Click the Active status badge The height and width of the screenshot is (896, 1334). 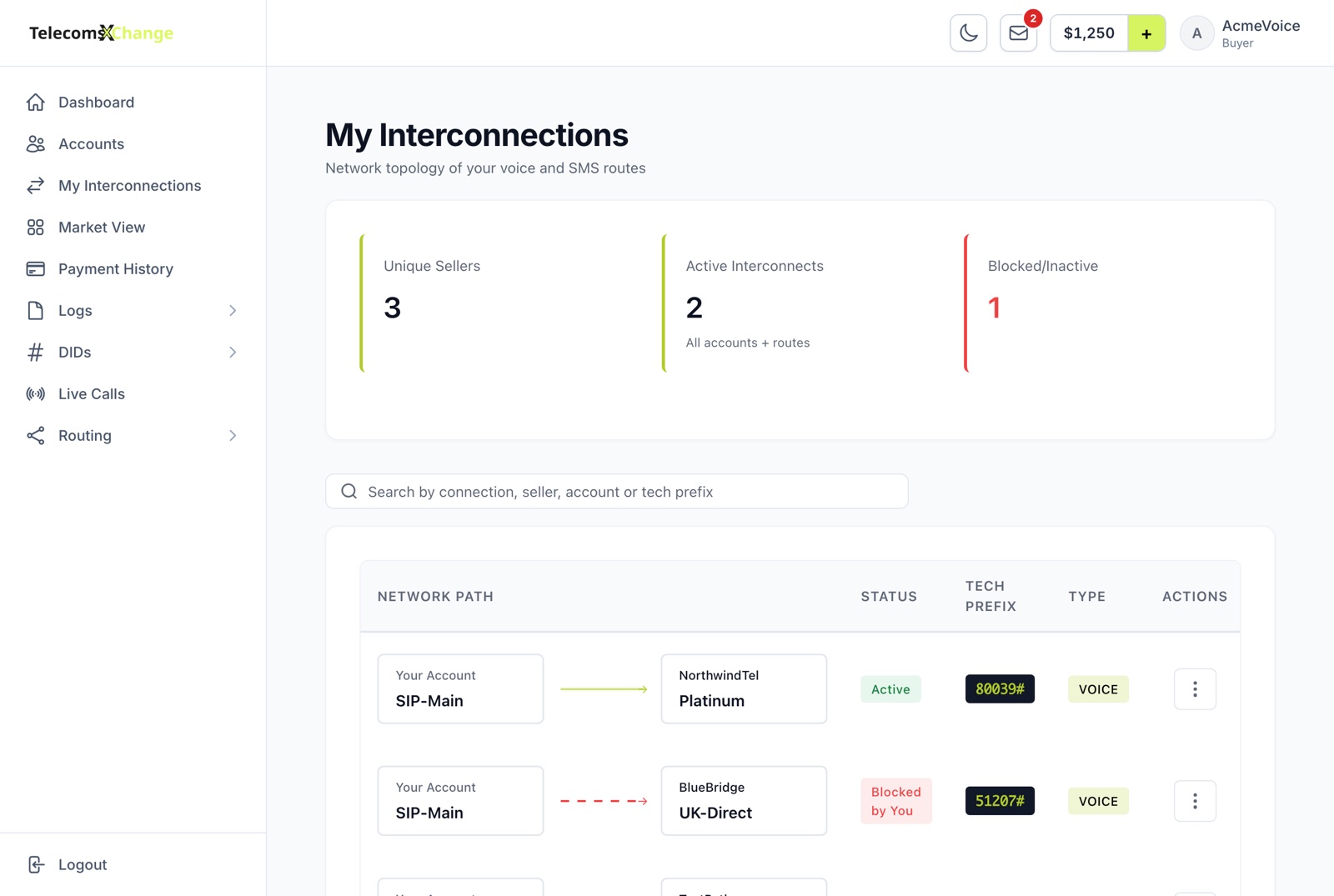coord(890,688)
